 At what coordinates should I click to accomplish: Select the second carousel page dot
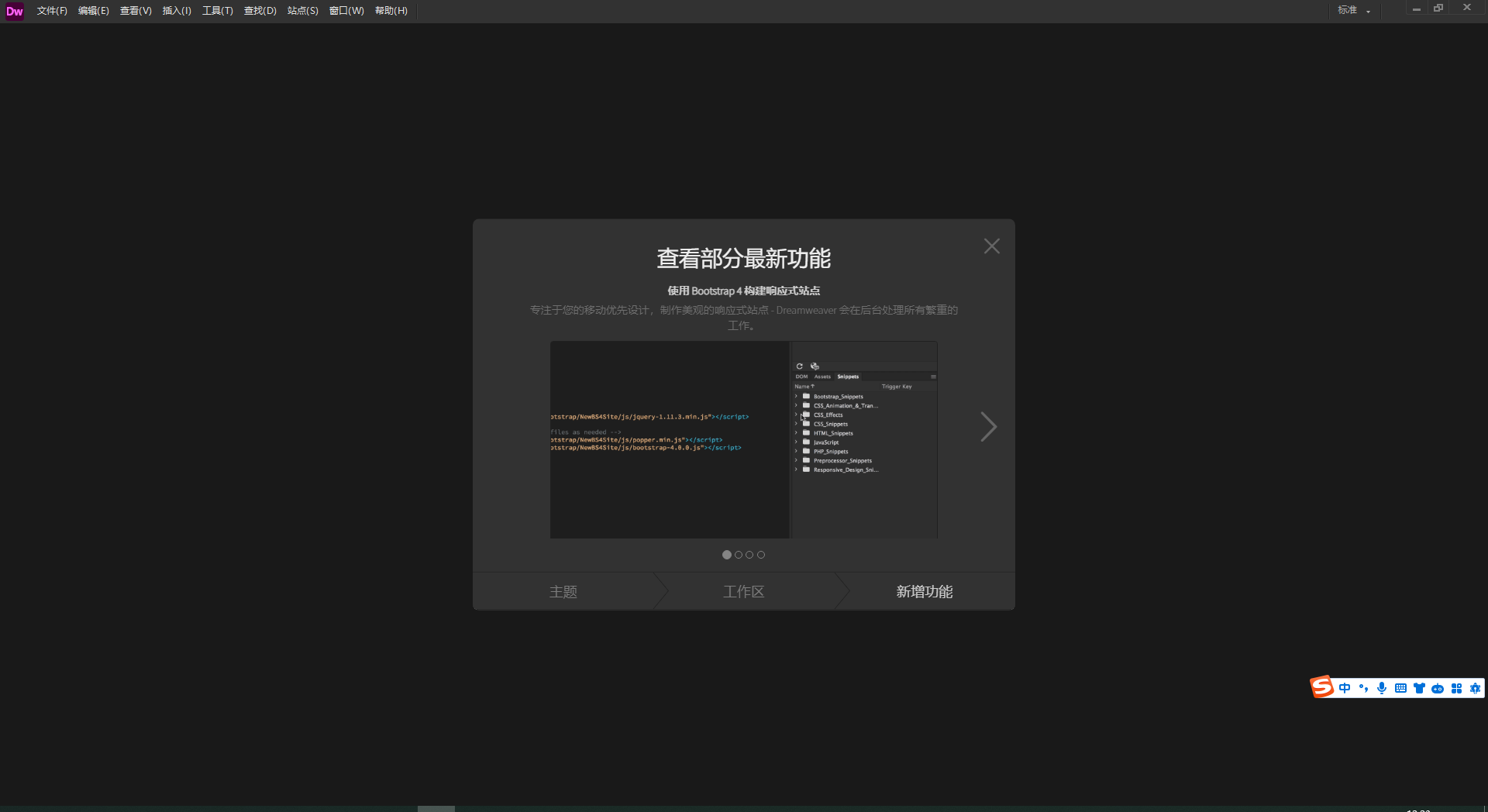pos(739,555)
